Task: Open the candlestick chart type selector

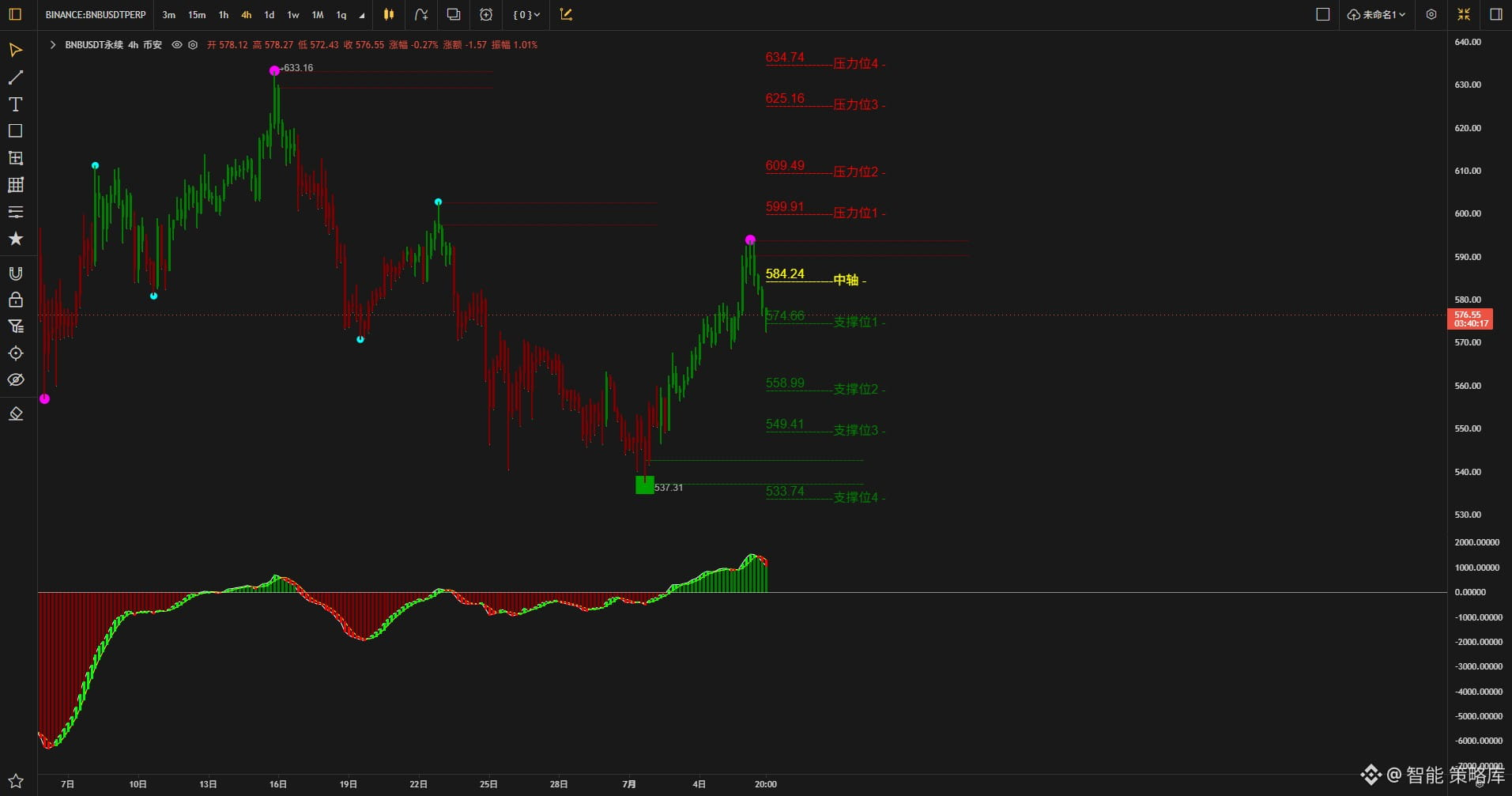Action: (x=389, y=14)
